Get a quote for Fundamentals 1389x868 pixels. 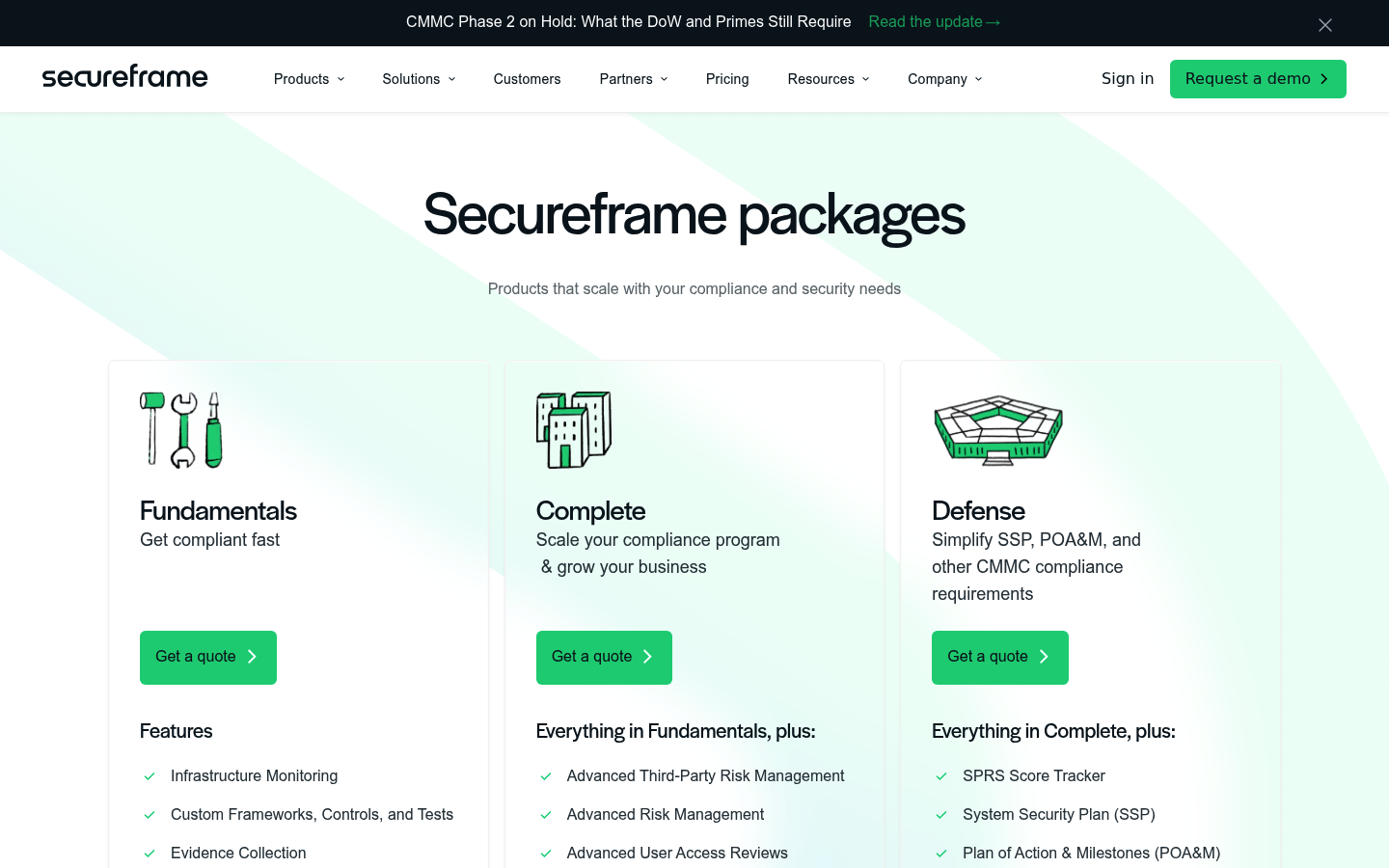click(208, 658)
